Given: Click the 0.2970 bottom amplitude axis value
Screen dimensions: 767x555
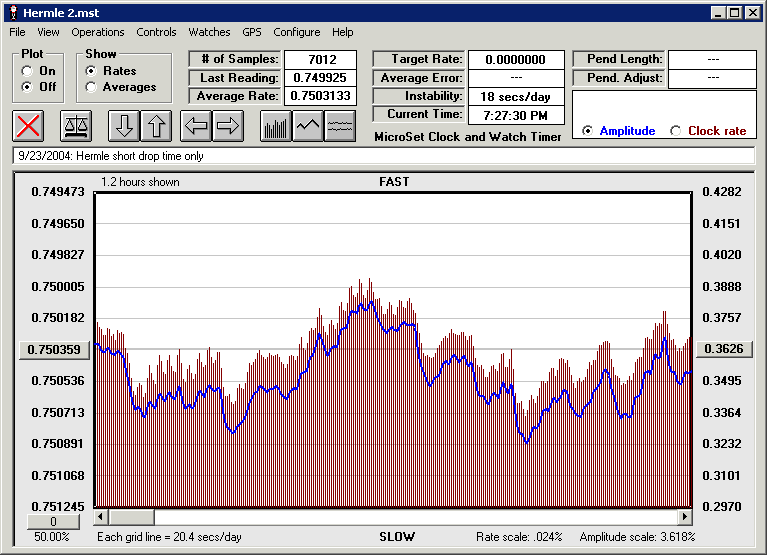Looking at the screenshot, I should point(722,507).
